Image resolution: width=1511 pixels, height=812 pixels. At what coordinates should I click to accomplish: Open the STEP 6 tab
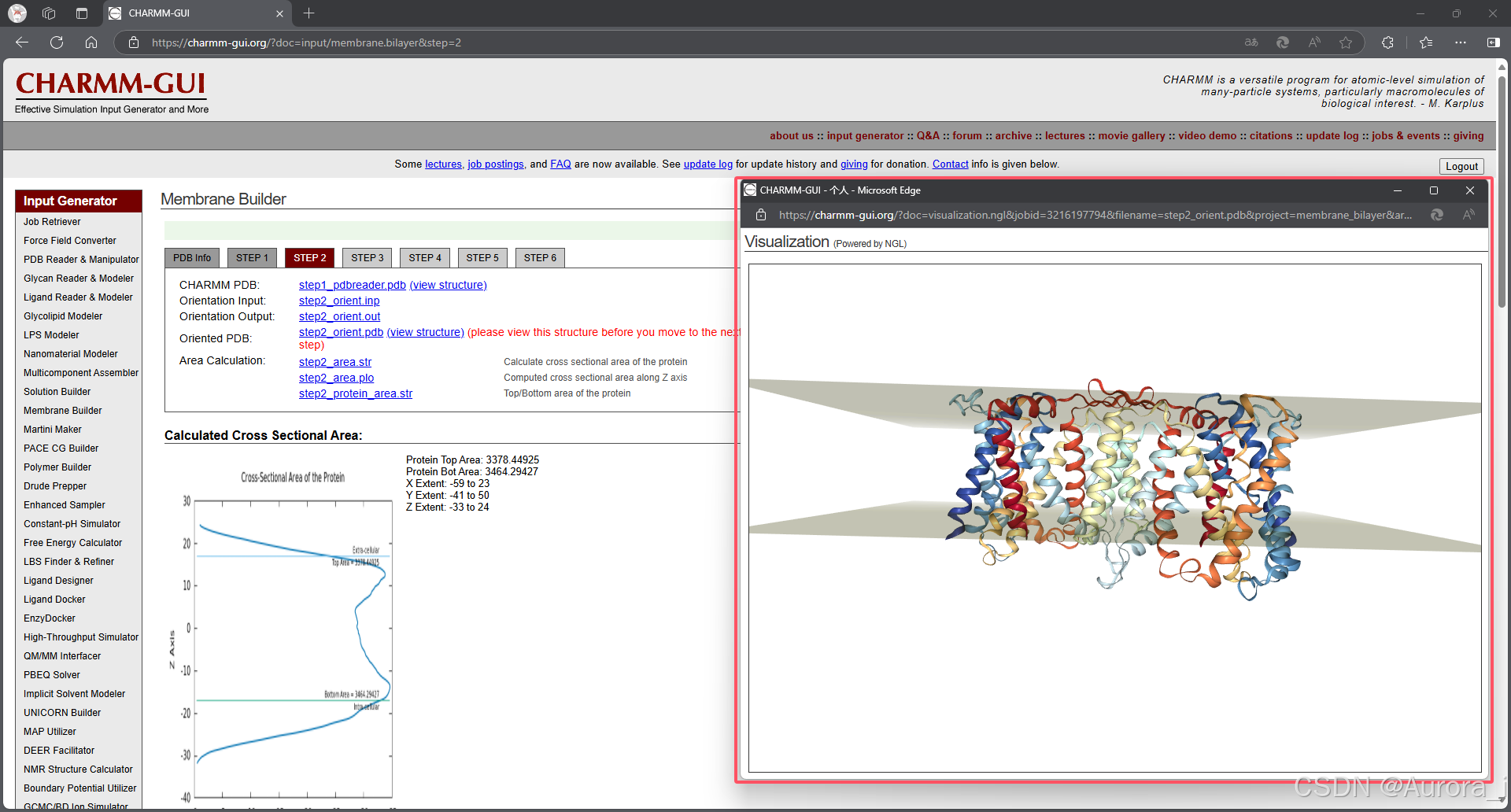(540, 258)
